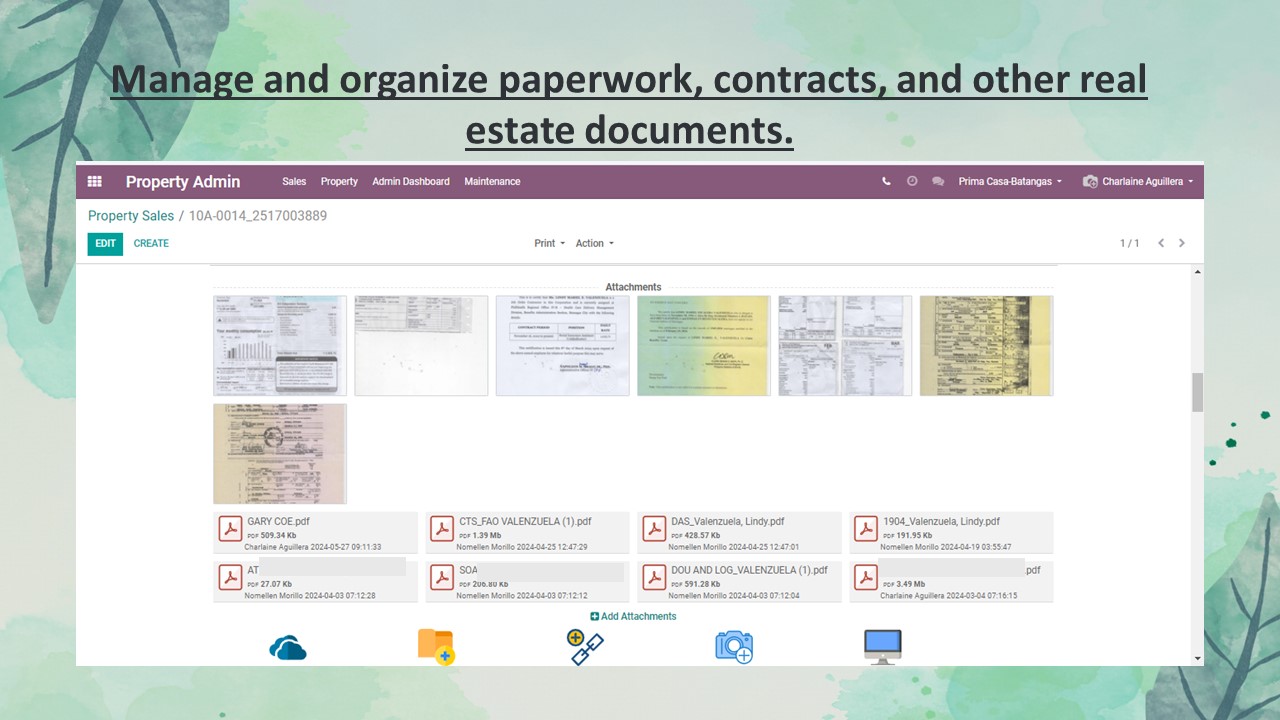This screenshot has width=1280, height=720.
Task: Click the phone call icon in the top bar
Action: click(886, 182)
